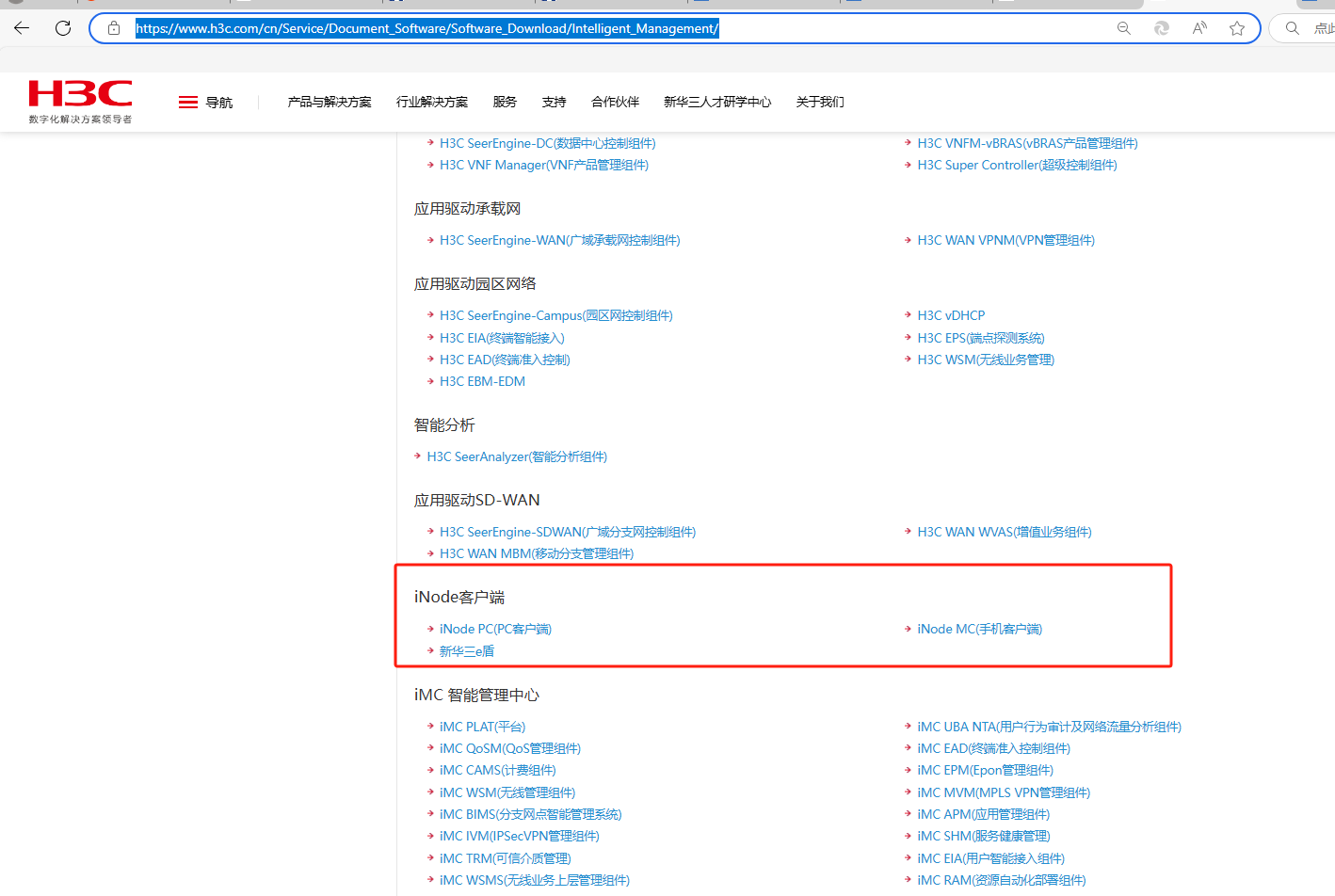Viewport: 1335px width, 896px height.
Task: Open the 新华三e盾 link
Action: click(x=467, y=651)
